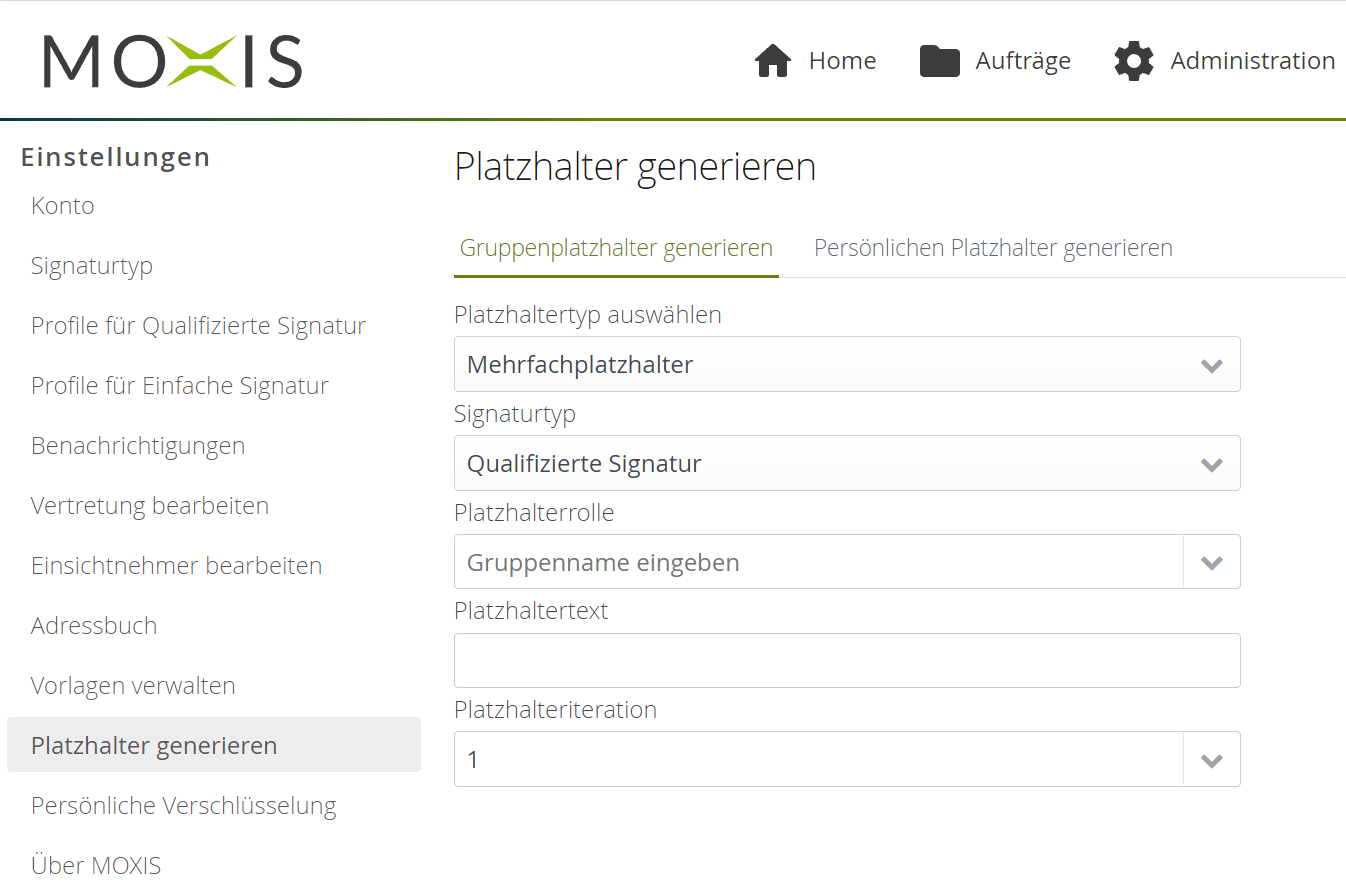The image size is (1346, 887).
Task: Open the Vorlagen verwalten page
Action: [x=133, y=685]
